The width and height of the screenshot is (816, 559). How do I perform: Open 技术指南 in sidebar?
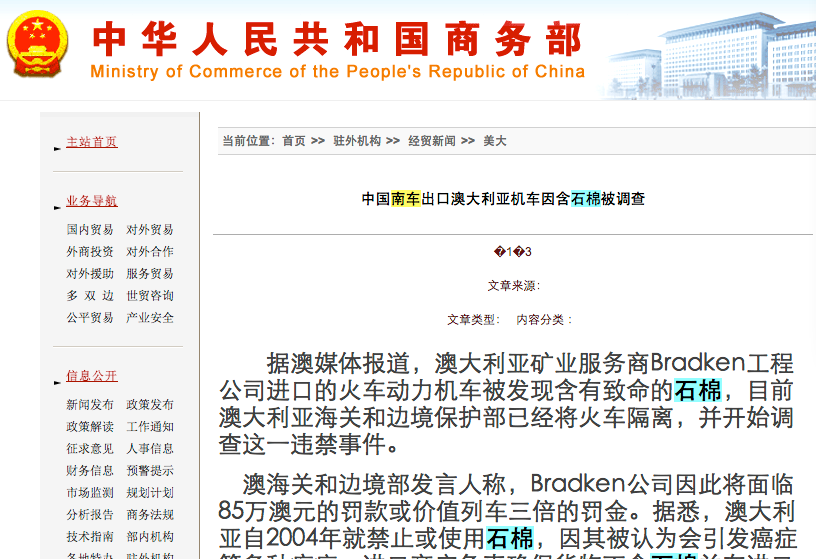click(90, 536)
